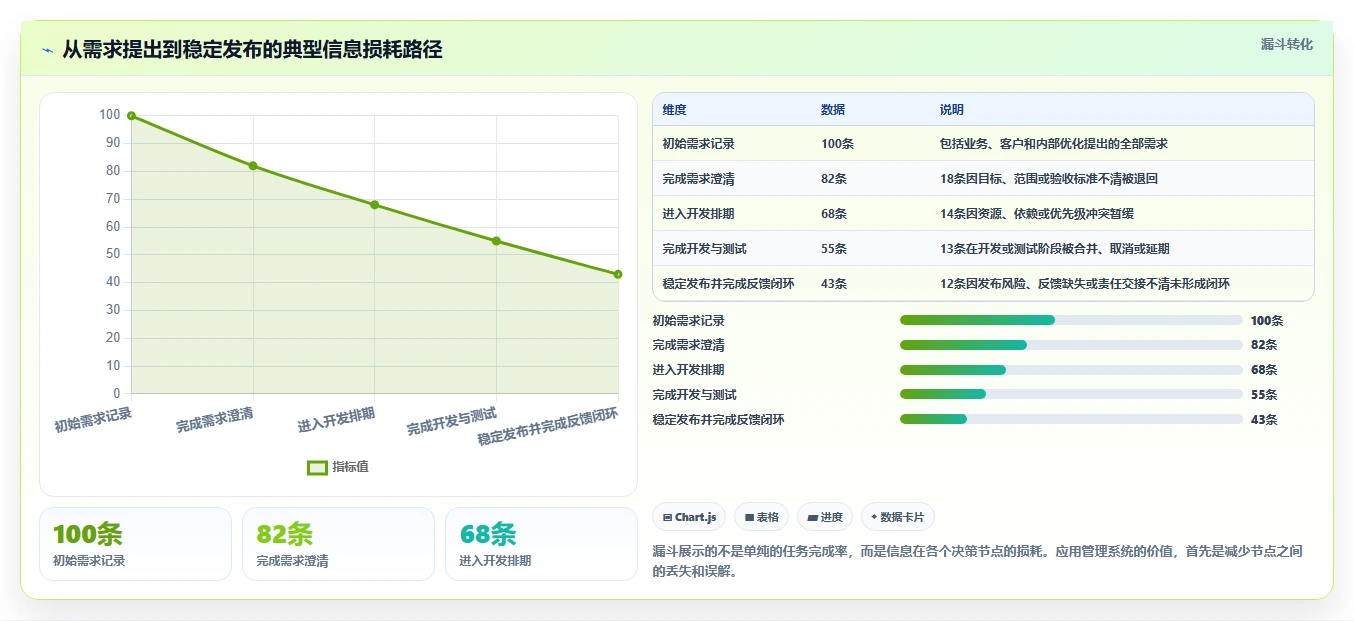Click the 完成开发与测试 progress bar
This screenshot has height=621, width=1354.
(x=1071, y=394)
